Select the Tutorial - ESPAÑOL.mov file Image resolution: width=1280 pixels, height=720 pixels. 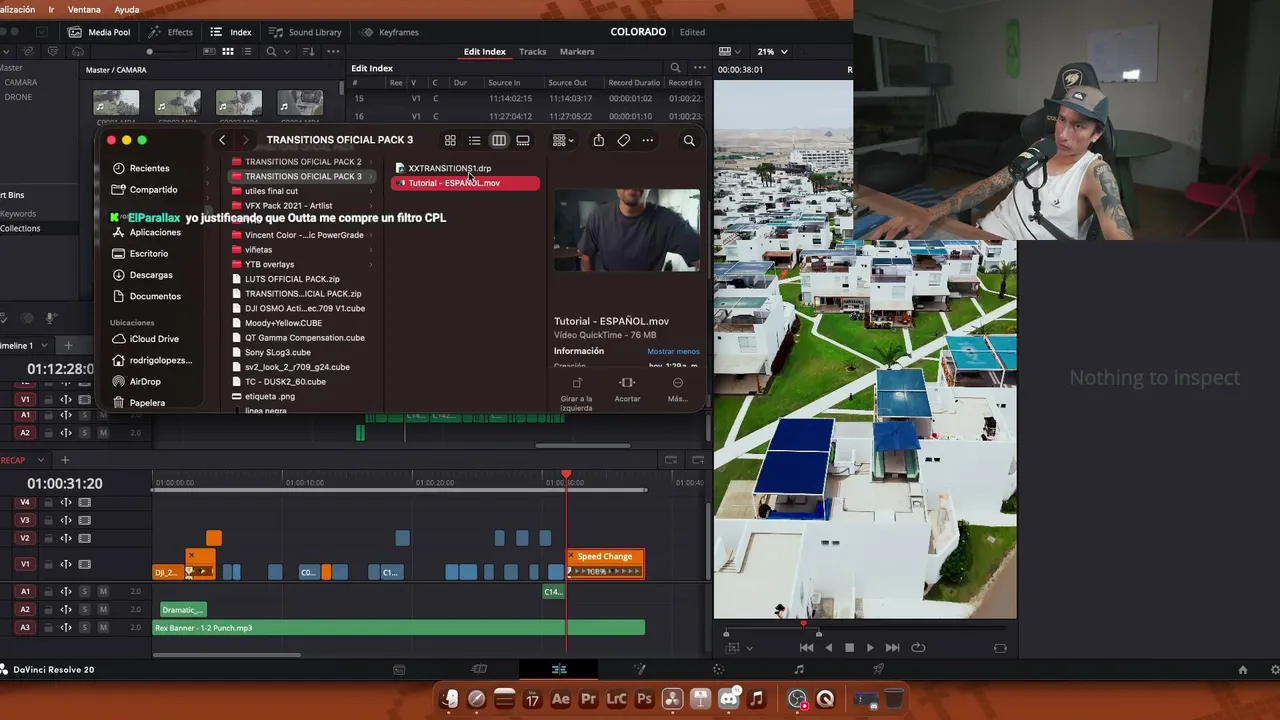465,183
